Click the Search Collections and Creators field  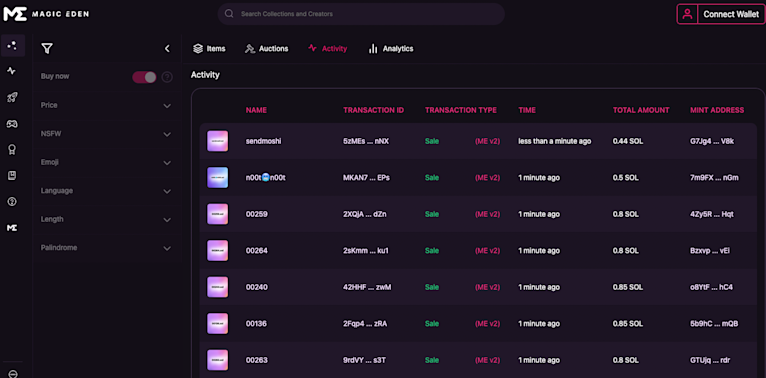pyautogui.click(x=361, y=14)
